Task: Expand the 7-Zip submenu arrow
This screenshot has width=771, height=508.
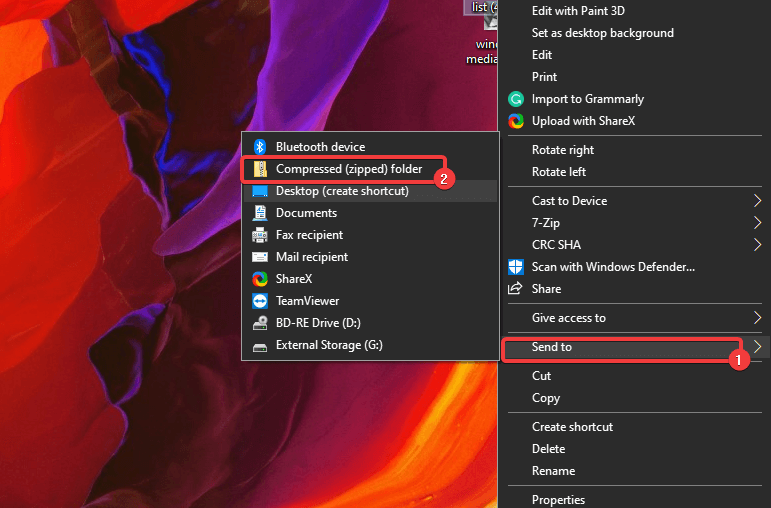Action: 757,223
